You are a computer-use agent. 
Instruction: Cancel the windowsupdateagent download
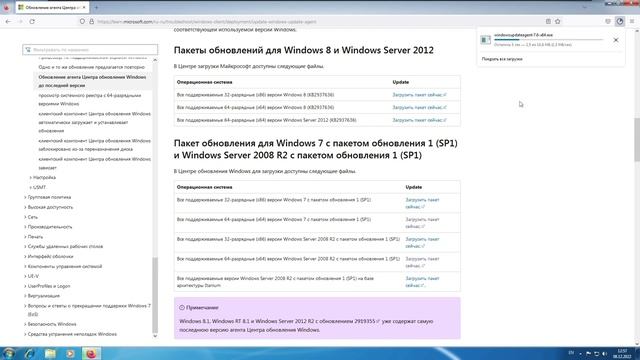coord(616,40)
